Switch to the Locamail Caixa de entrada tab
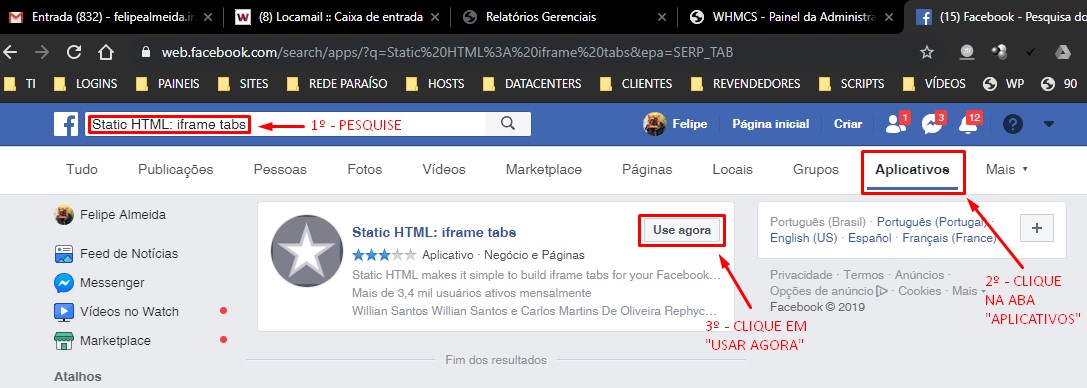 [x=338, y=17]
